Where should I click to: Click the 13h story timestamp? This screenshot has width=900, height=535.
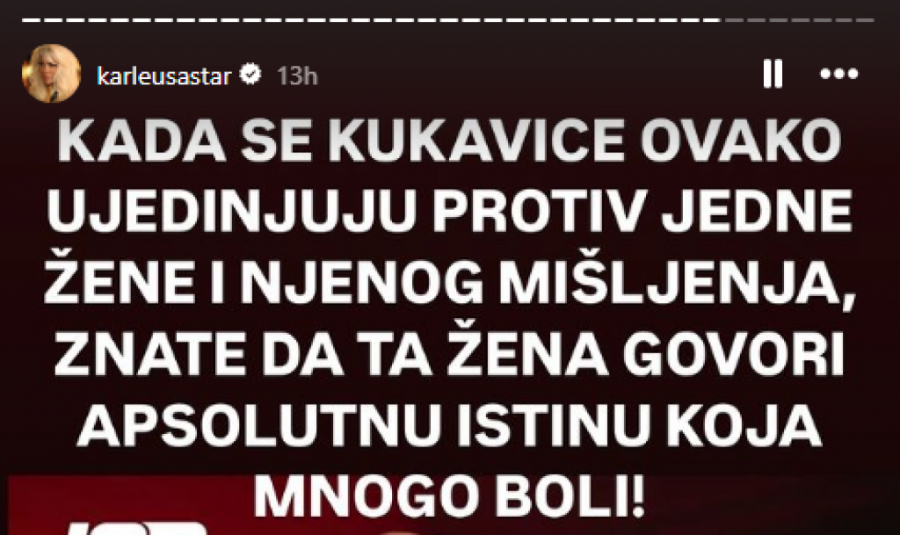[x=297, y=76]
